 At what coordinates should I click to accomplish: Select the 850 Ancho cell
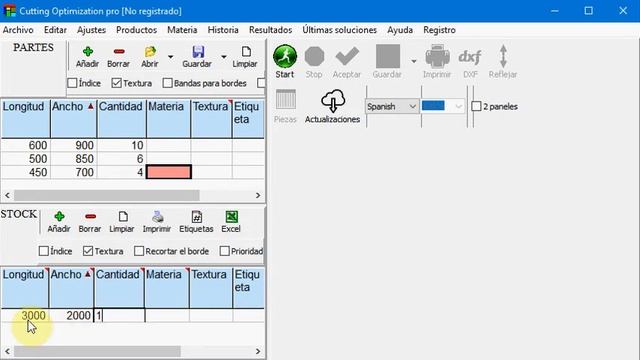click(73, 159)
